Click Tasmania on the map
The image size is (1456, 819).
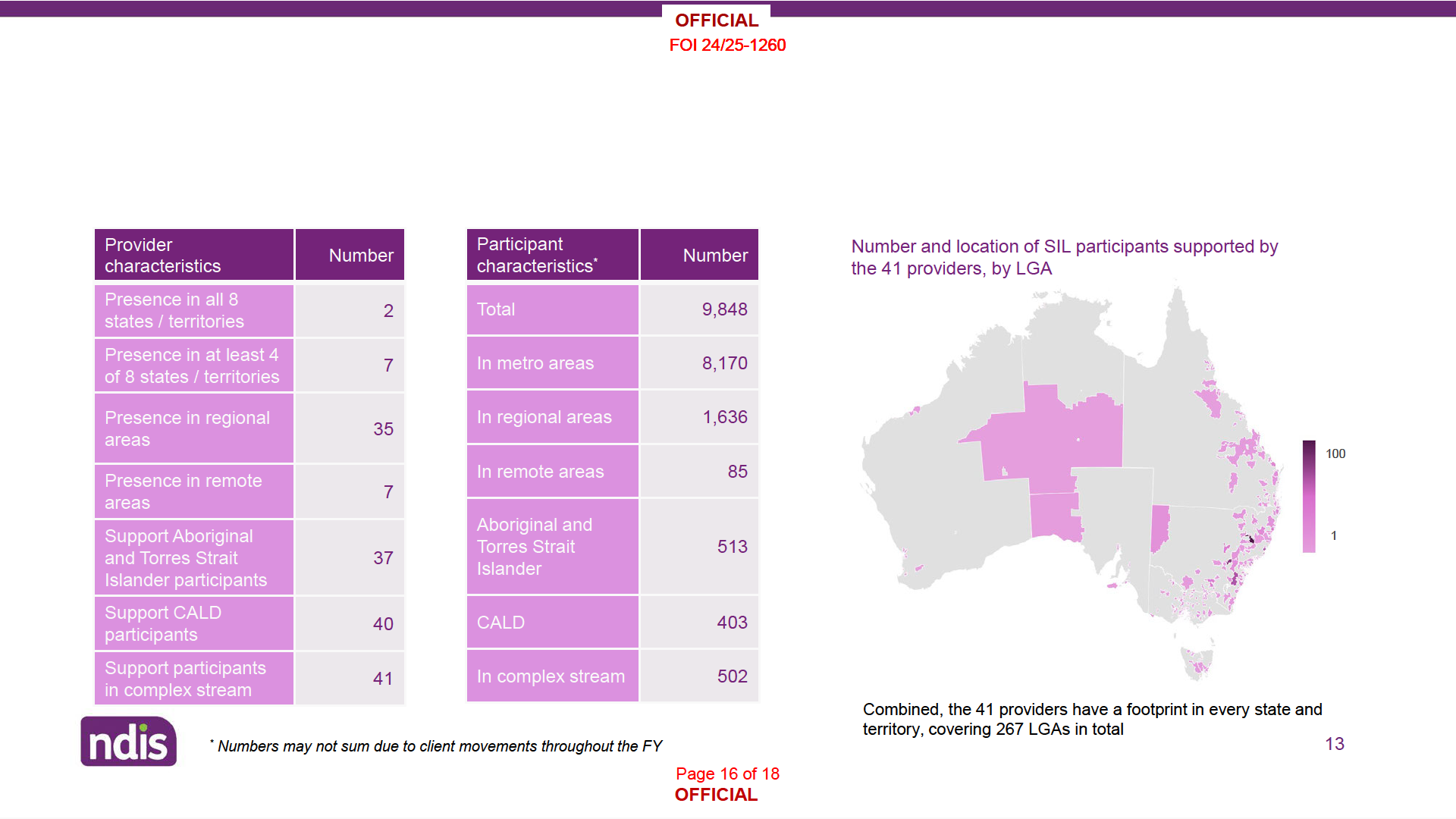(x=1197, y=663)
